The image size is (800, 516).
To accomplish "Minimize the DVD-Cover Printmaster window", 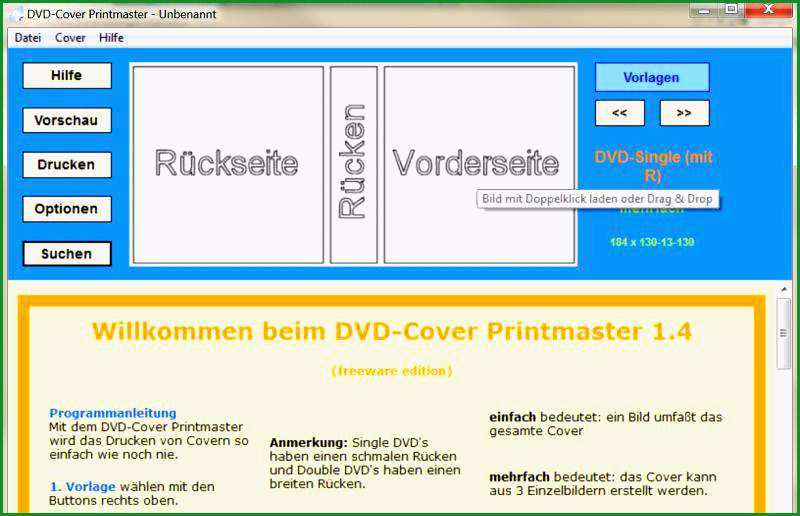I will [x=704, y=10].
